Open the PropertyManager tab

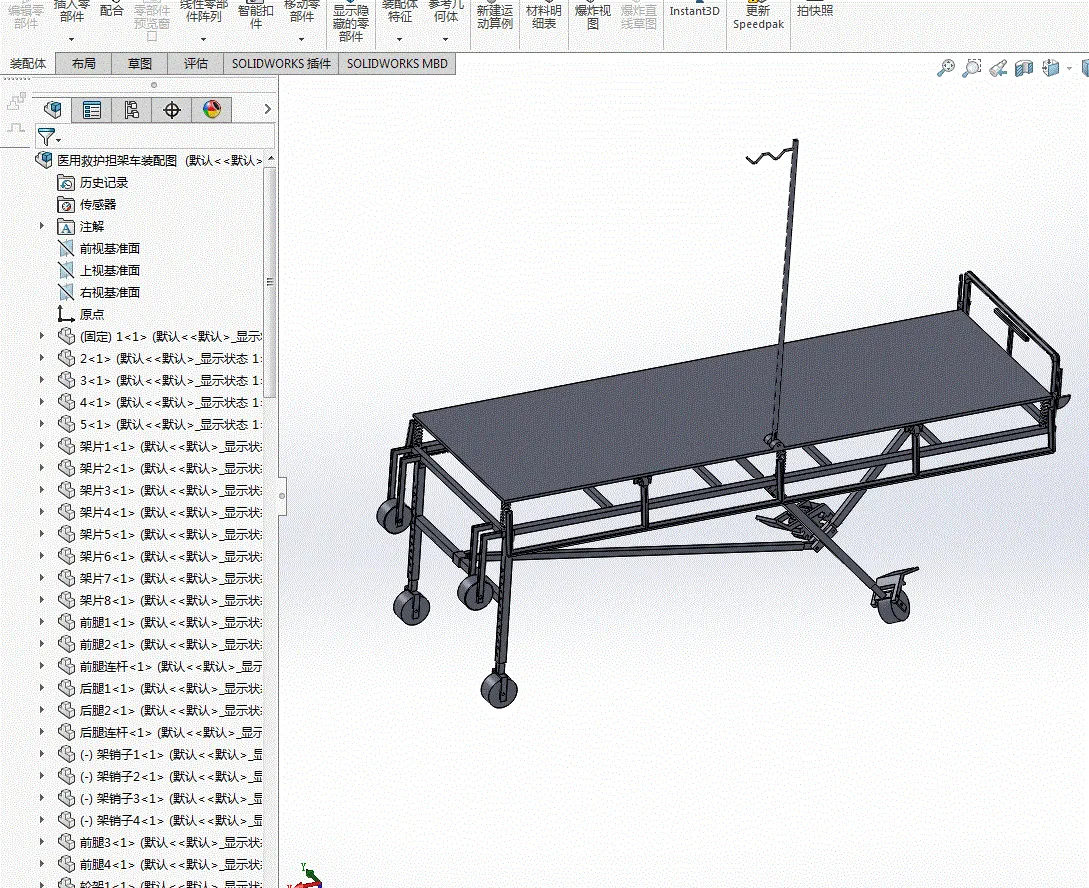point(92,110)
